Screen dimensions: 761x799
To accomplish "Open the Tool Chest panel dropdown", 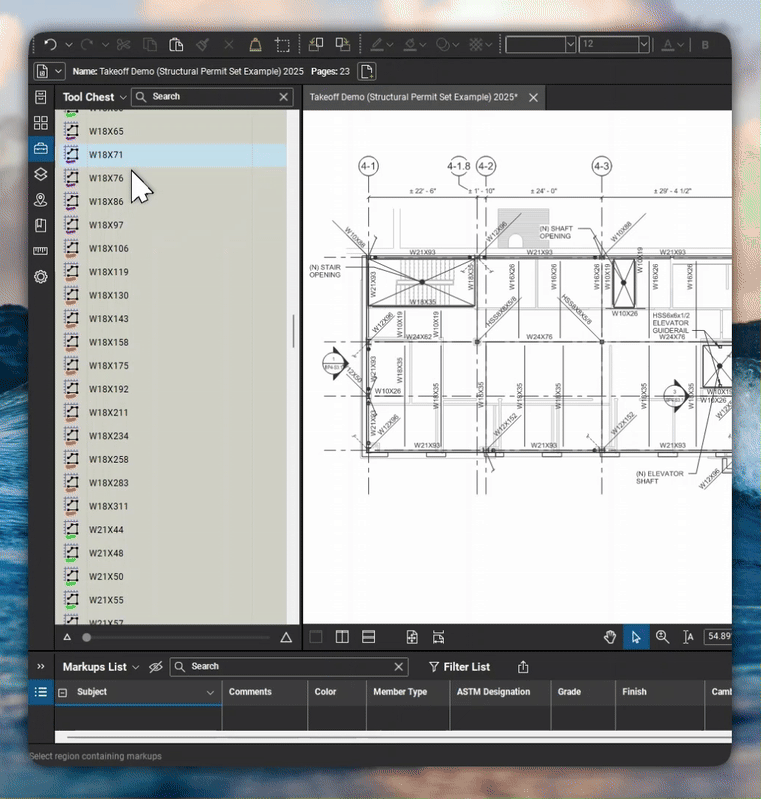I will (x=123, y=97).
